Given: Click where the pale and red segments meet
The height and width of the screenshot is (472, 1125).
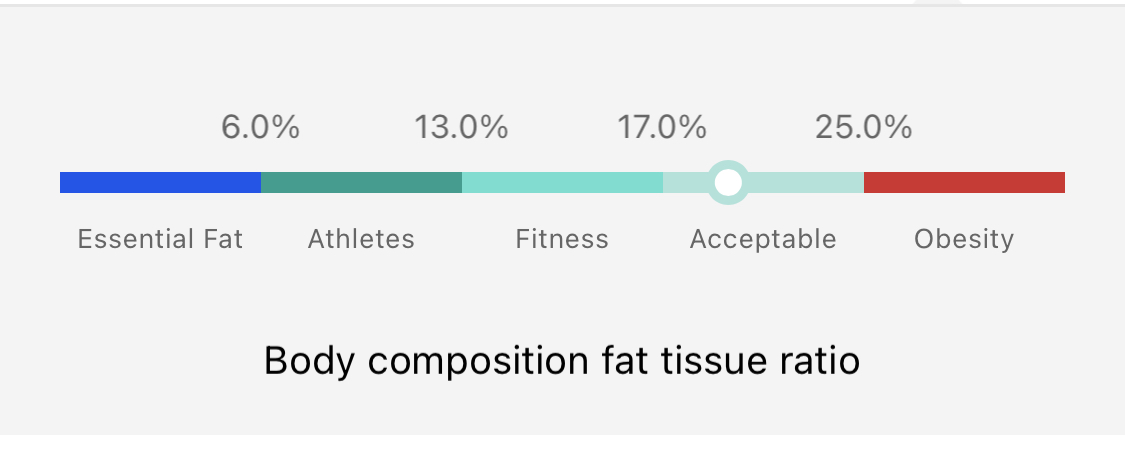Looking at the screenshot, I should pyautogui.click(x=864, y=182).
